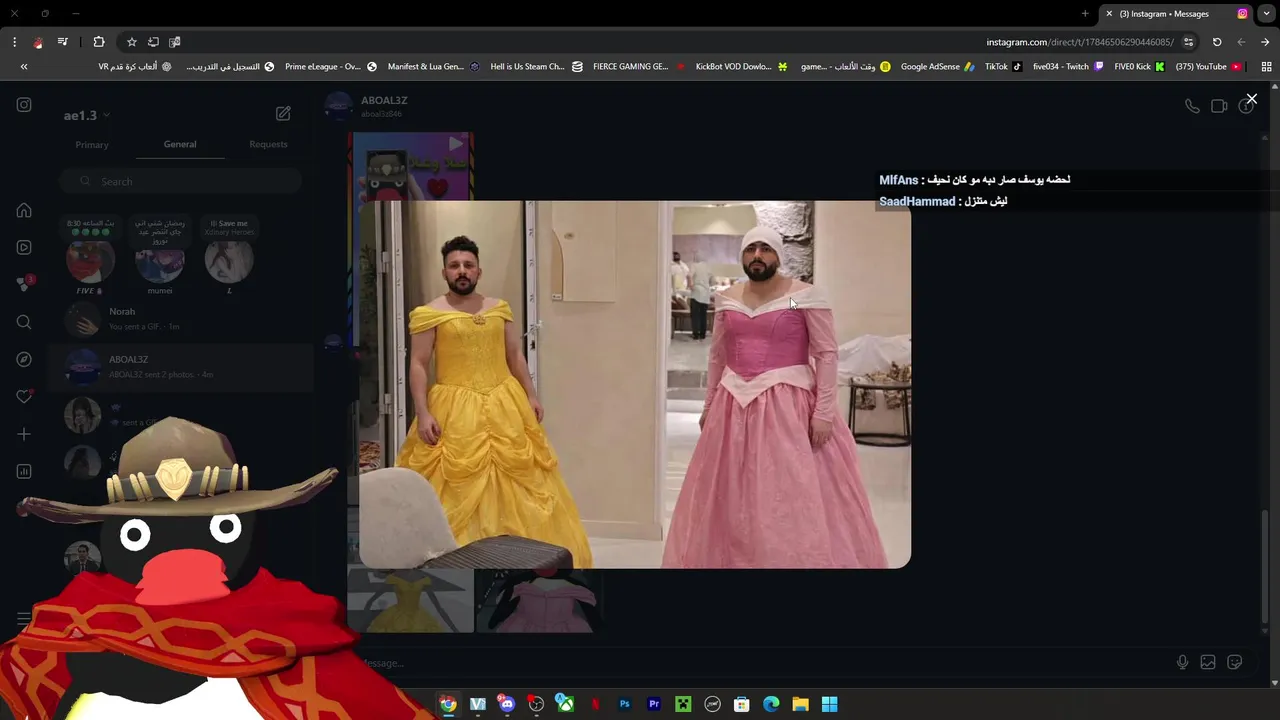1280x720 pixels.
Task: Start an audio call with ABOAL3Z
Action: point(1192,106)
